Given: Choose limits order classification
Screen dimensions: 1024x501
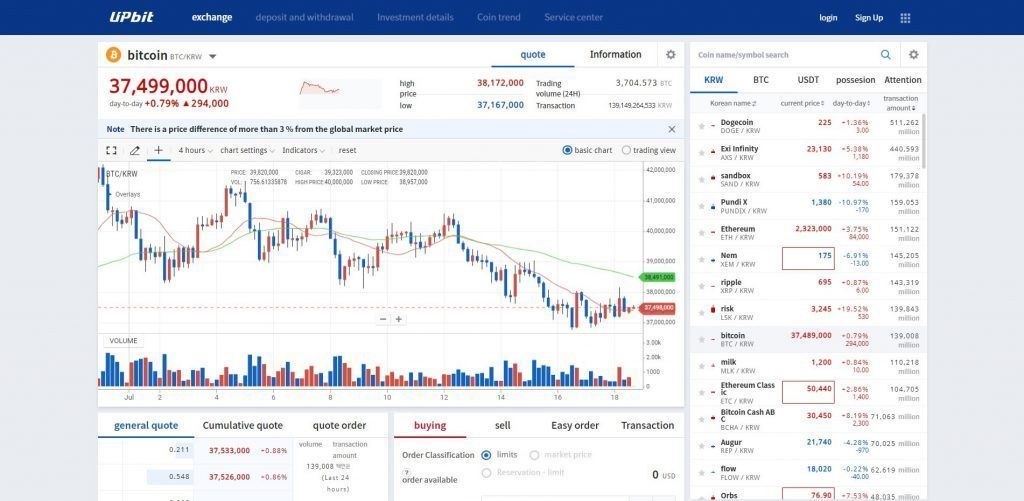Looking at the screenshot, I should click(x=486, y=455).
